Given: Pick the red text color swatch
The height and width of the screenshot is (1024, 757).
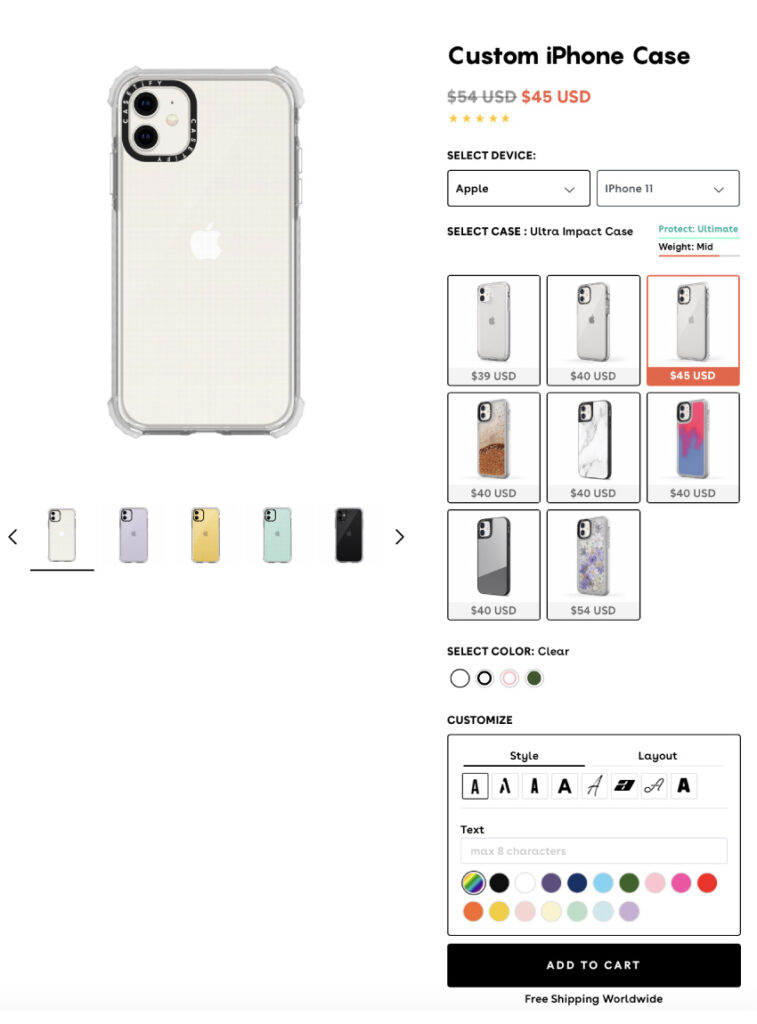Looking at the screenshot, I should [707, 883].
